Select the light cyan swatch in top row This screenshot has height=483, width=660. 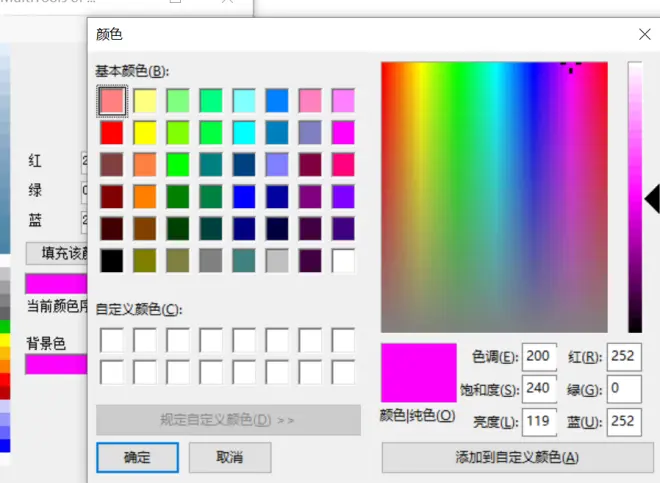point(244,101)
